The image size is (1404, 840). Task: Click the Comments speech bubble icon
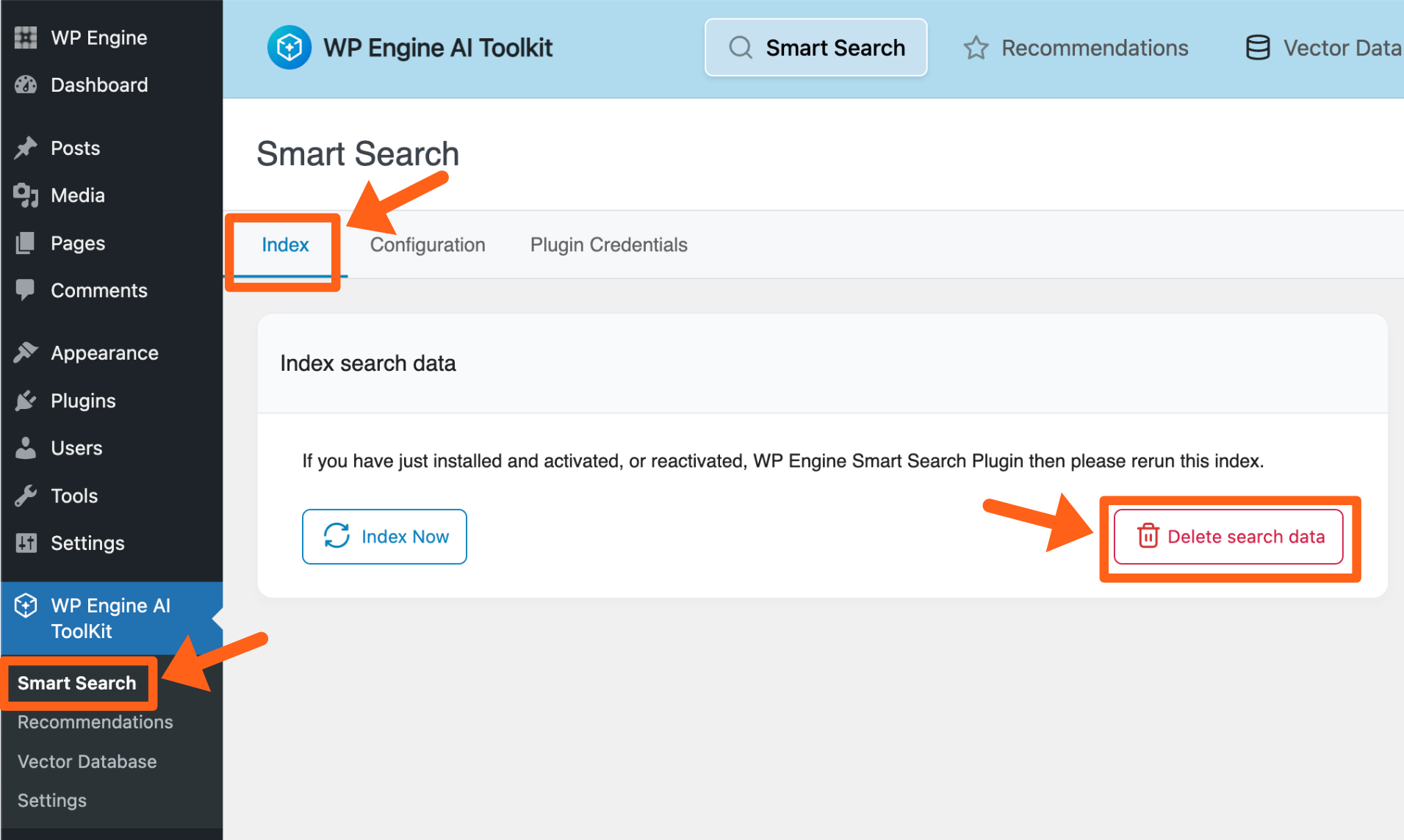click(26, 290)
